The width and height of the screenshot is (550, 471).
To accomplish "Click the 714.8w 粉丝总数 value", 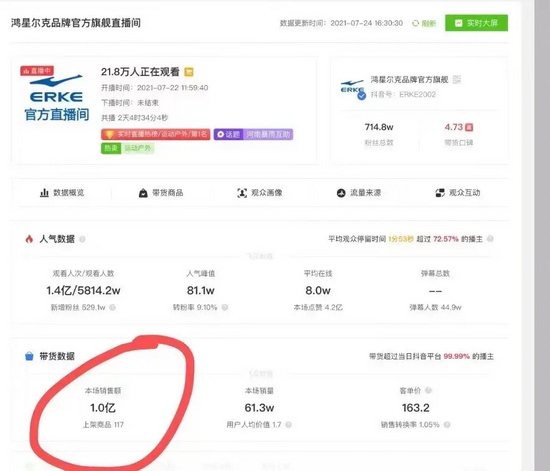I will [379, 127].
